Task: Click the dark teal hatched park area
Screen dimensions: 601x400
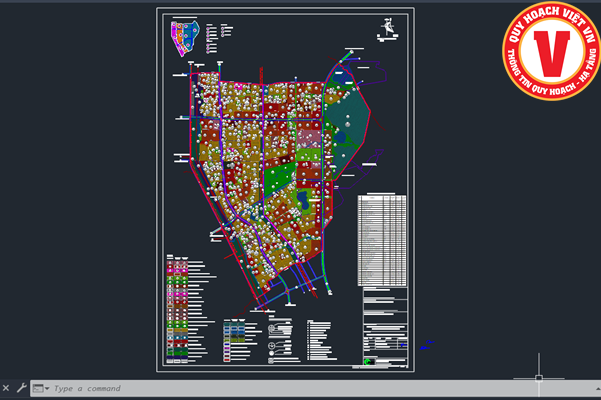Action: click(x=350, y=125)
